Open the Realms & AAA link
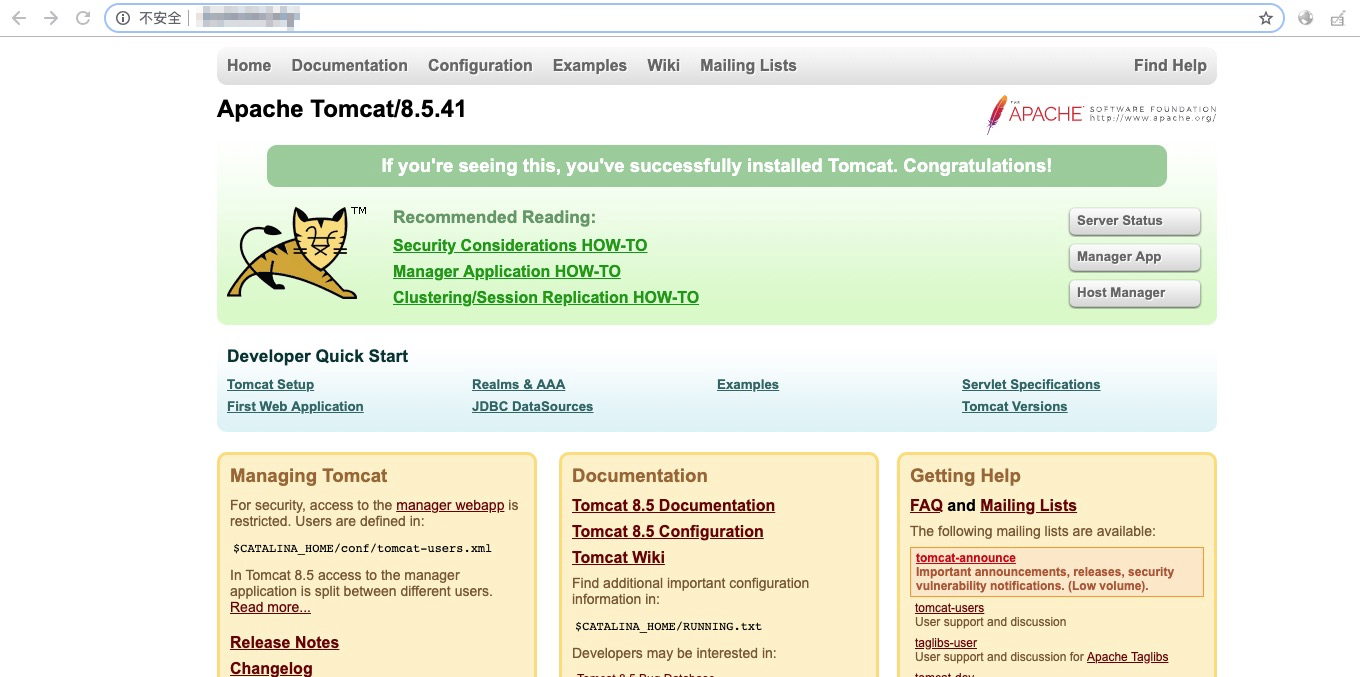 click(x=518, y=385)
